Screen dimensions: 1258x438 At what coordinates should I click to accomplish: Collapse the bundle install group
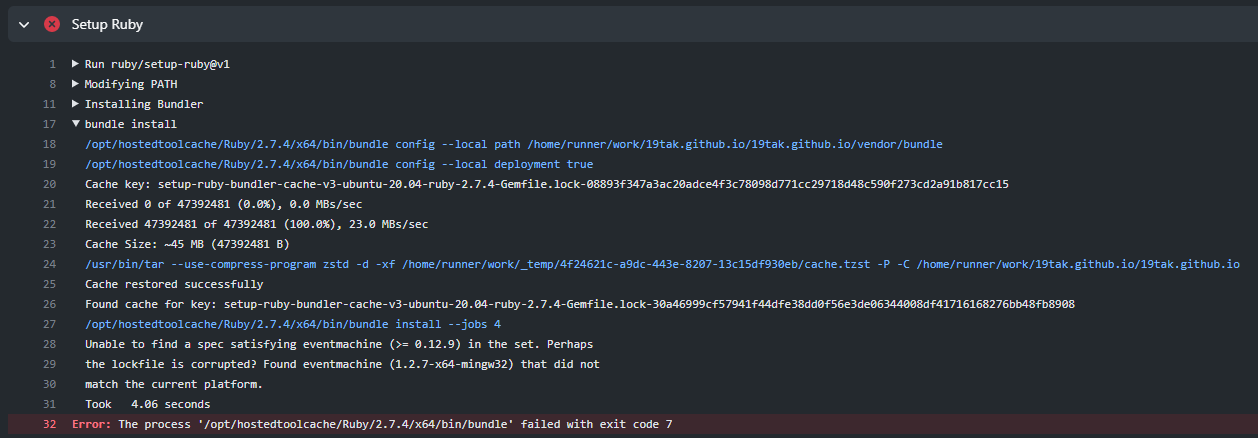[76, 124]
